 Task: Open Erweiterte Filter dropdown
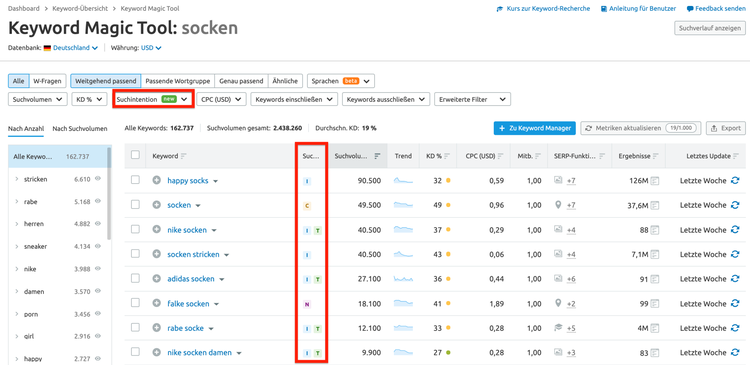tap(472, 99)
